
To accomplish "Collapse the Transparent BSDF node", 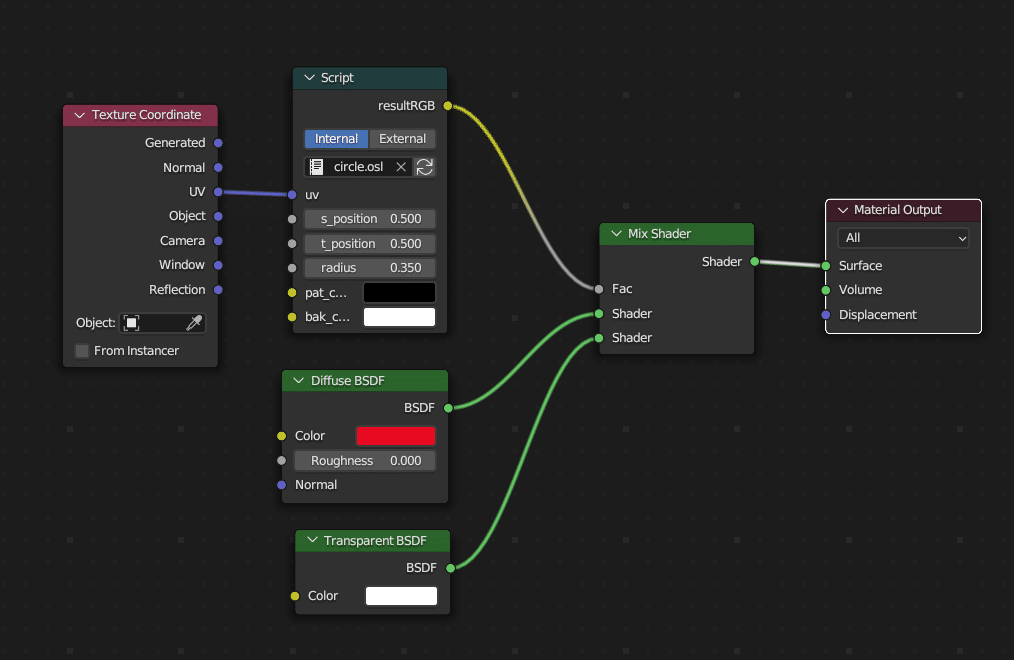I will [312, 541].
